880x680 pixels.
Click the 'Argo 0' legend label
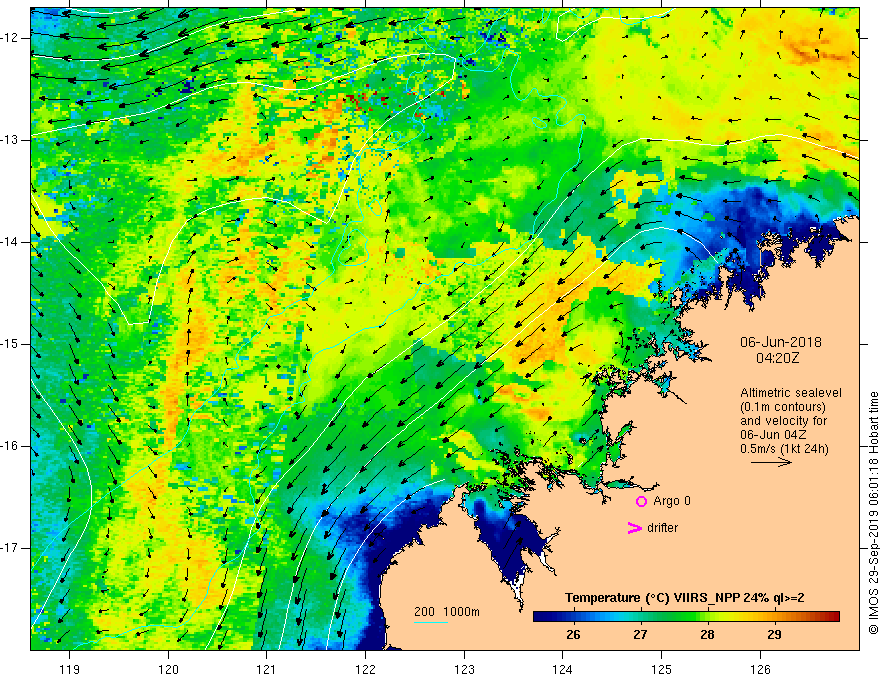pos(672,501)
